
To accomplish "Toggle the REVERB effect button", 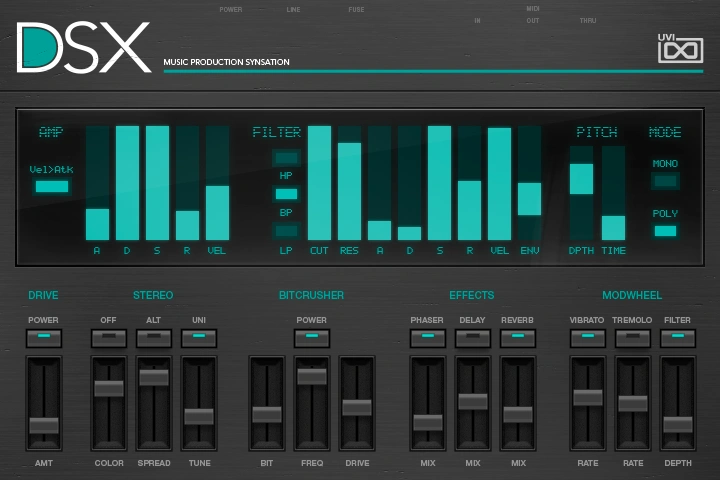I will [518, 339].
